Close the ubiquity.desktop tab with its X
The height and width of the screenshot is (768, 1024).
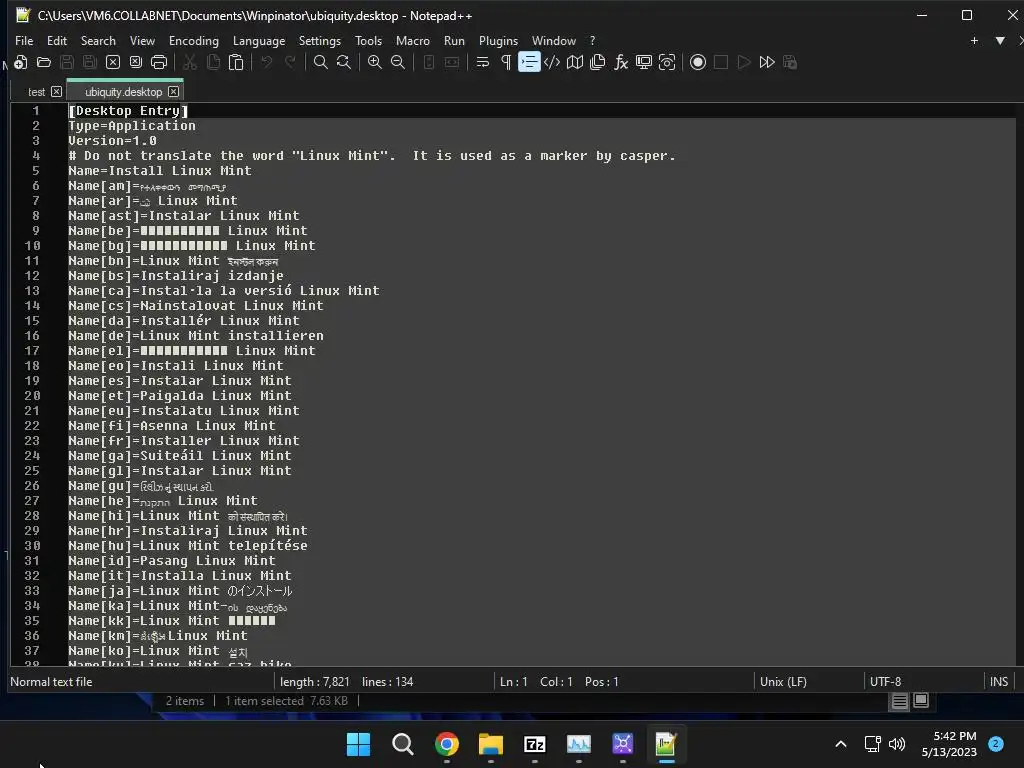click(173, 91)
